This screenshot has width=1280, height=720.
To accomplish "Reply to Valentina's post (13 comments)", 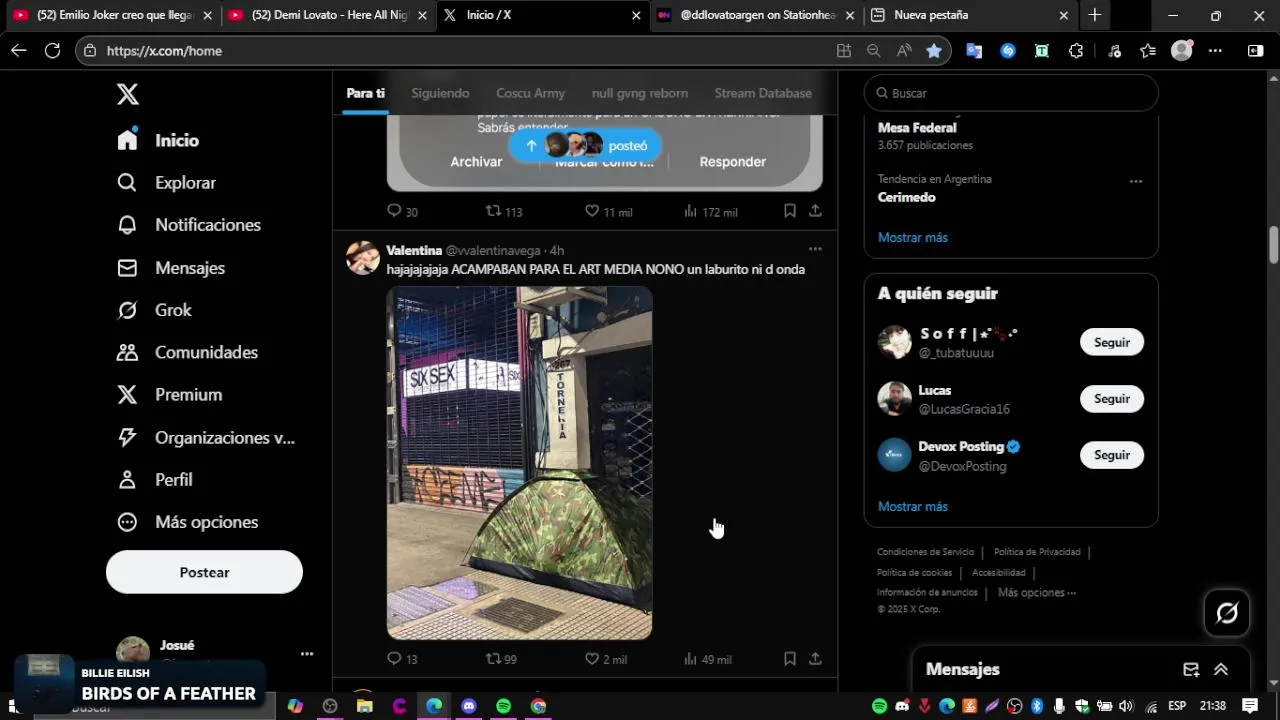I will (402, 659).
